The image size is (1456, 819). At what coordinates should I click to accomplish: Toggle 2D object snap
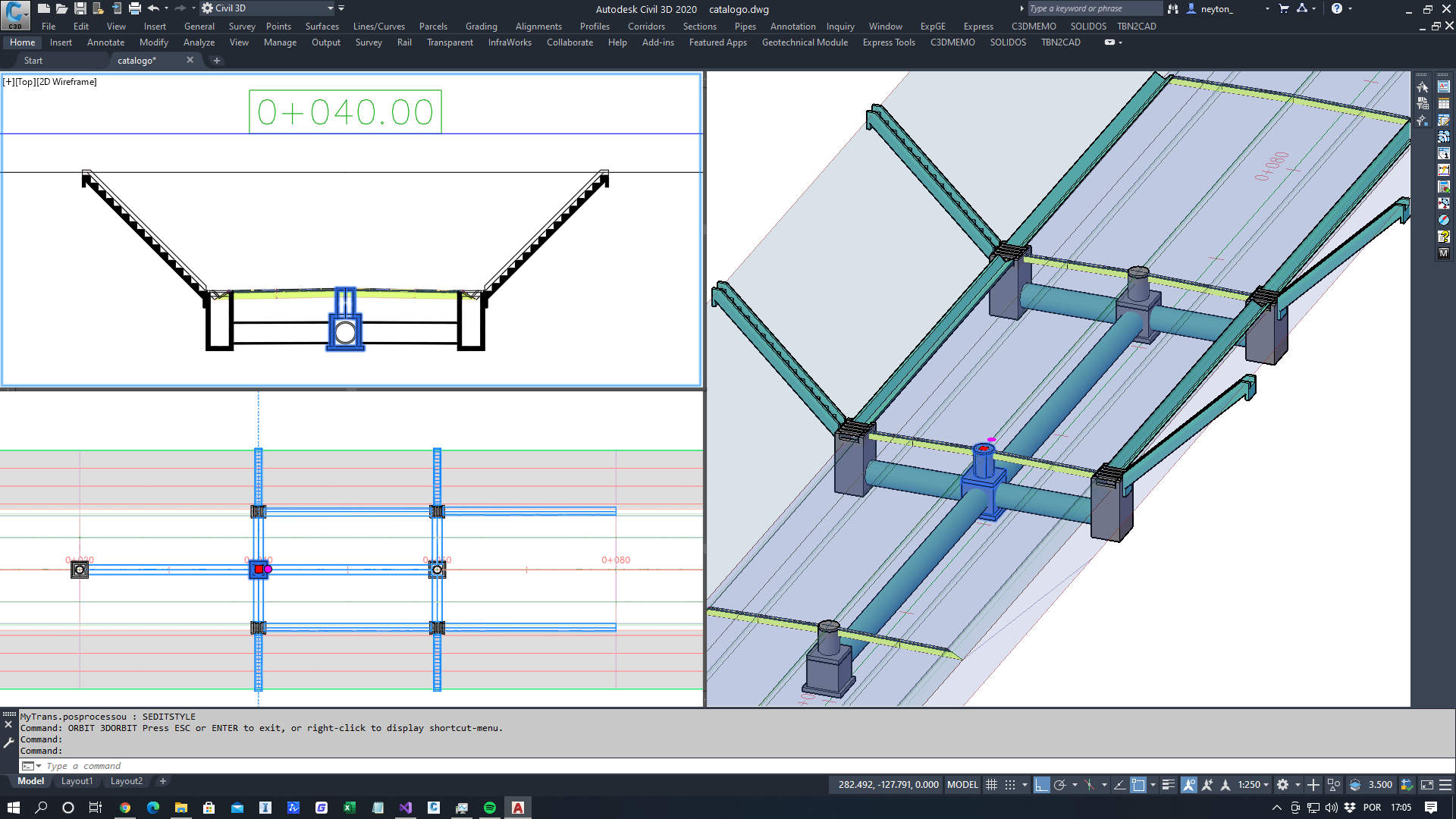pyautogui.click(x=1138, y=785)
